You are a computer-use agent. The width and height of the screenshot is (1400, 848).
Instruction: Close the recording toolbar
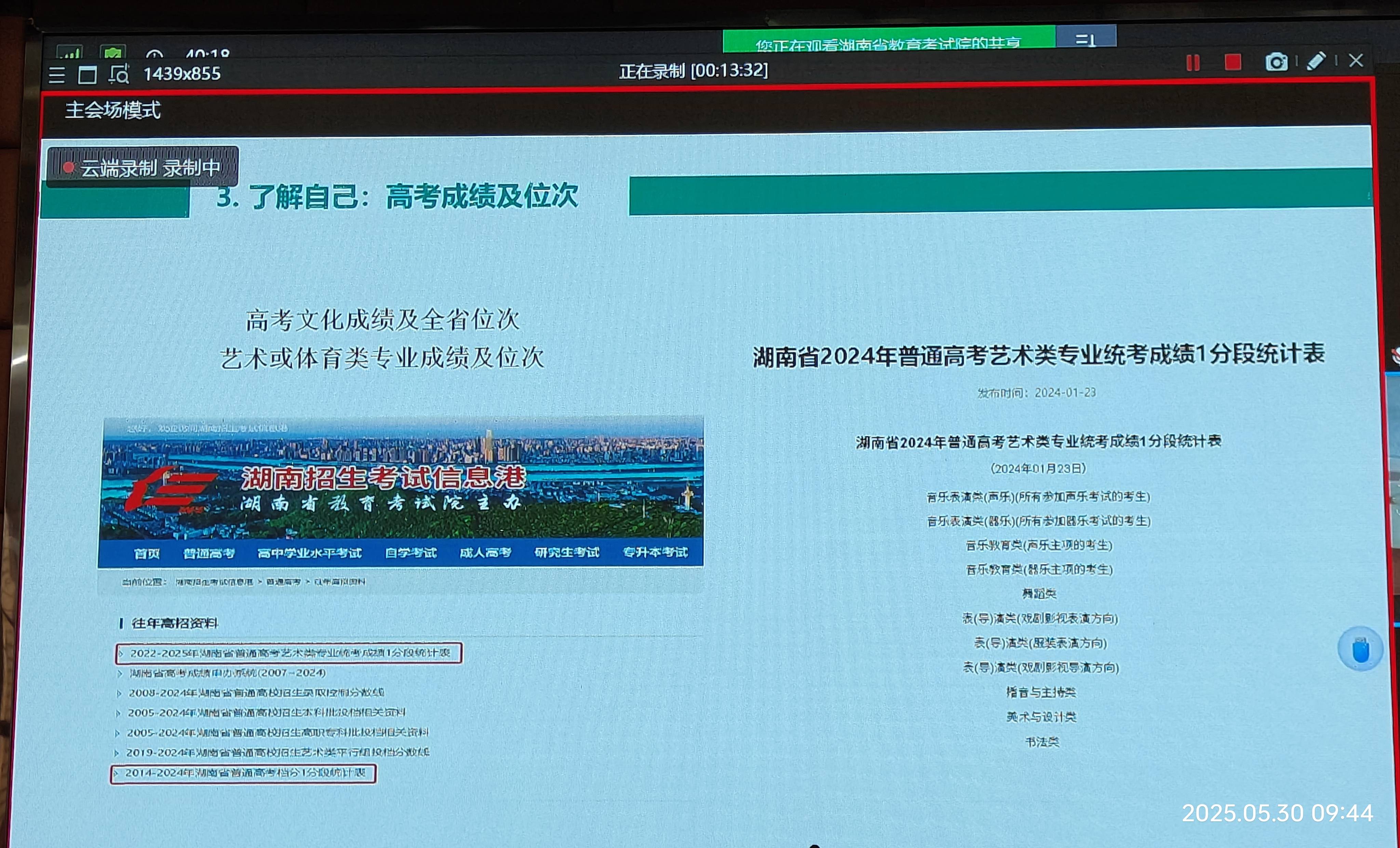point(1356,61)
